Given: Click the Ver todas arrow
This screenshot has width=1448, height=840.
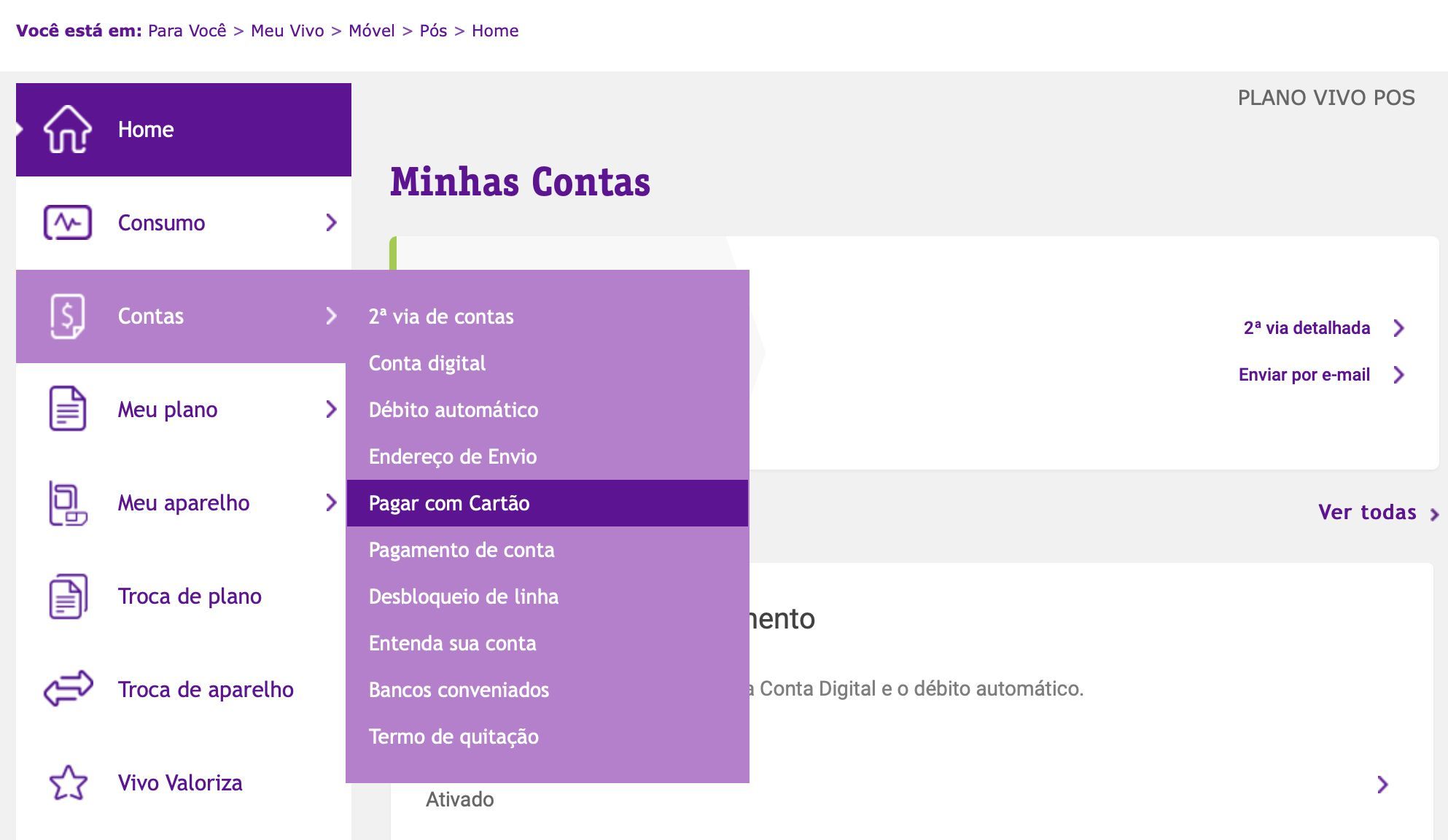Looking at the screenshot, I should (x=1434, y=515).
